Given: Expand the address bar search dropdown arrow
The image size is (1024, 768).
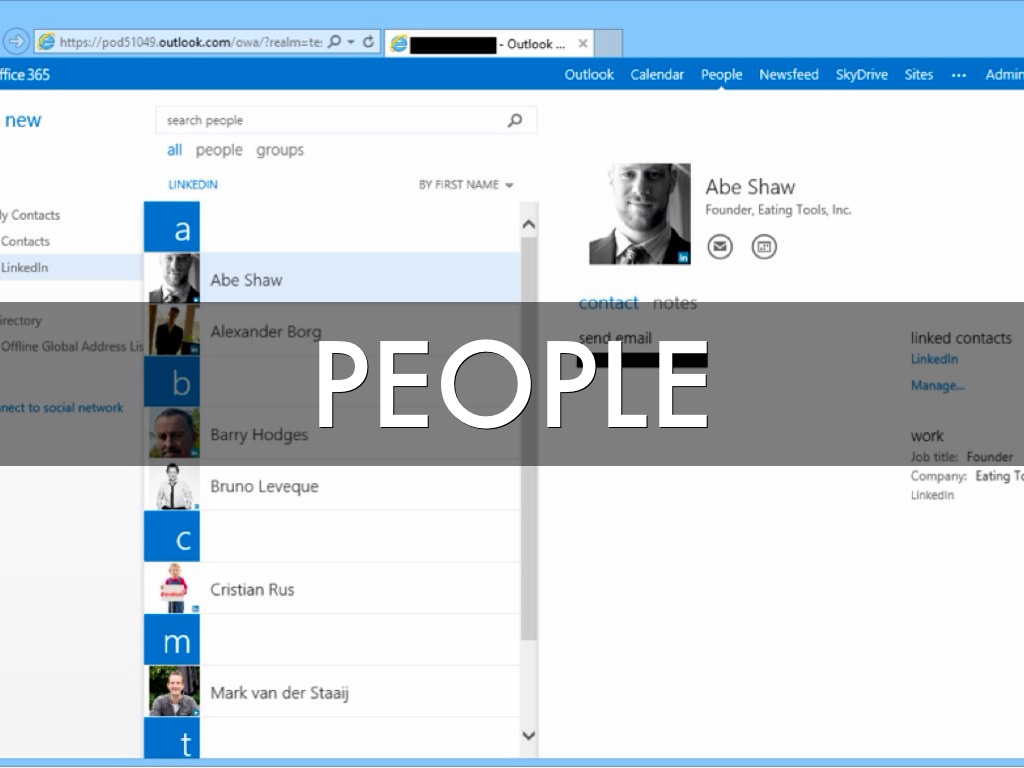Looking at the screenshot, I should point(350,42).
